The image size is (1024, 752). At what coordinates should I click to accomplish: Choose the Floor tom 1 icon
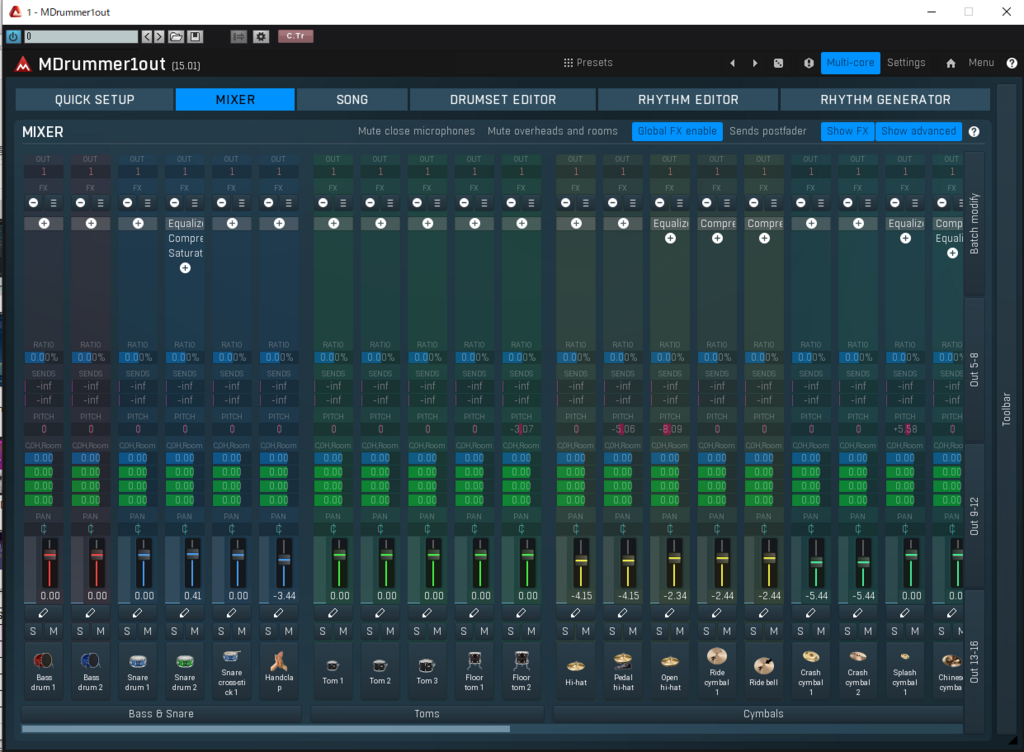[474, 661]
